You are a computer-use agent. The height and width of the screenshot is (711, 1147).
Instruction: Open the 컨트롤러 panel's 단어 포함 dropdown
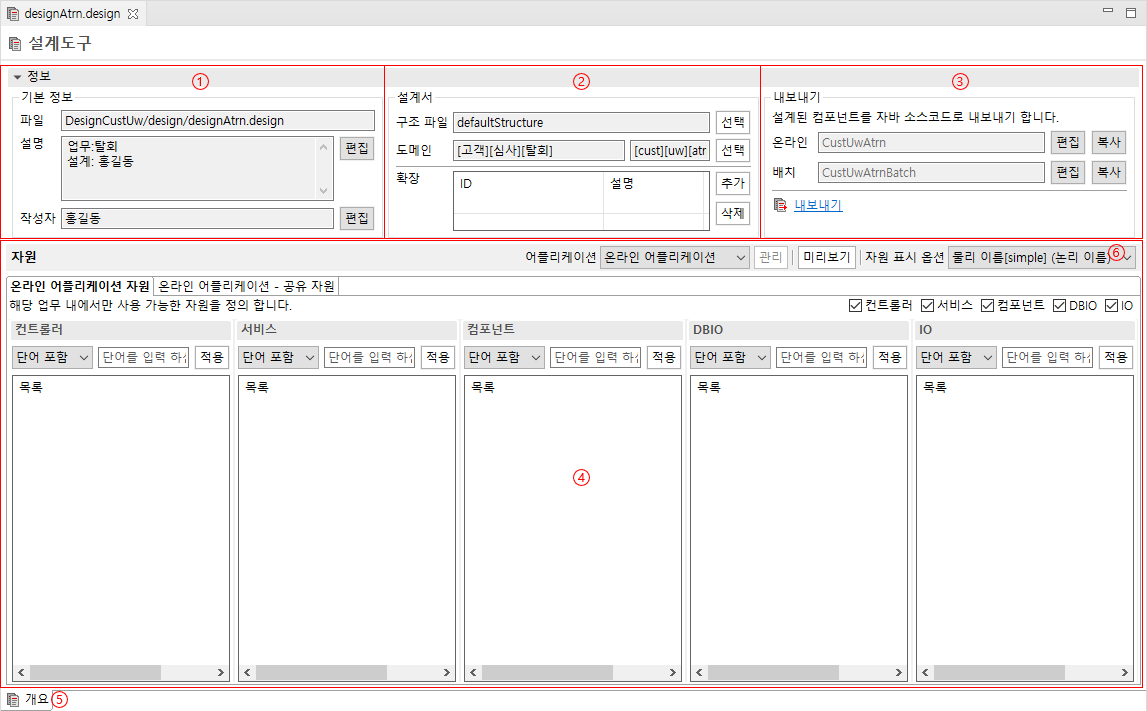pyautogui.click(x=52, y=356)
